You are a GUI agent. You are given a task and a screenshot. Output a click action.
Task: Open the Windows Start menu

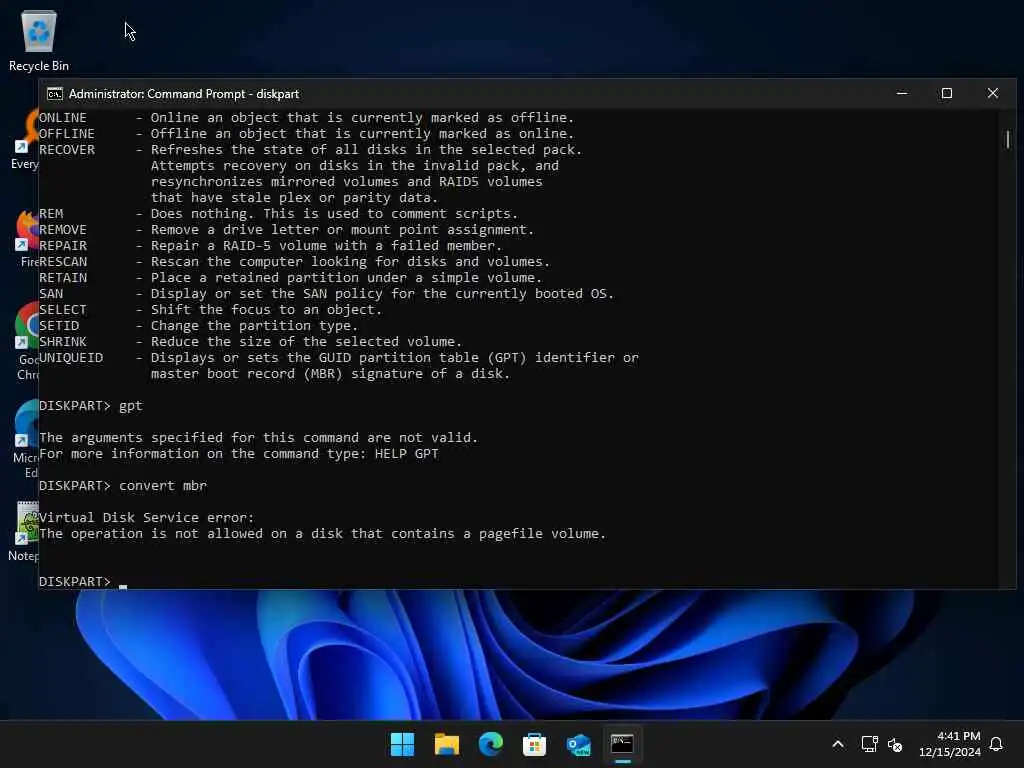pos(402,744)
